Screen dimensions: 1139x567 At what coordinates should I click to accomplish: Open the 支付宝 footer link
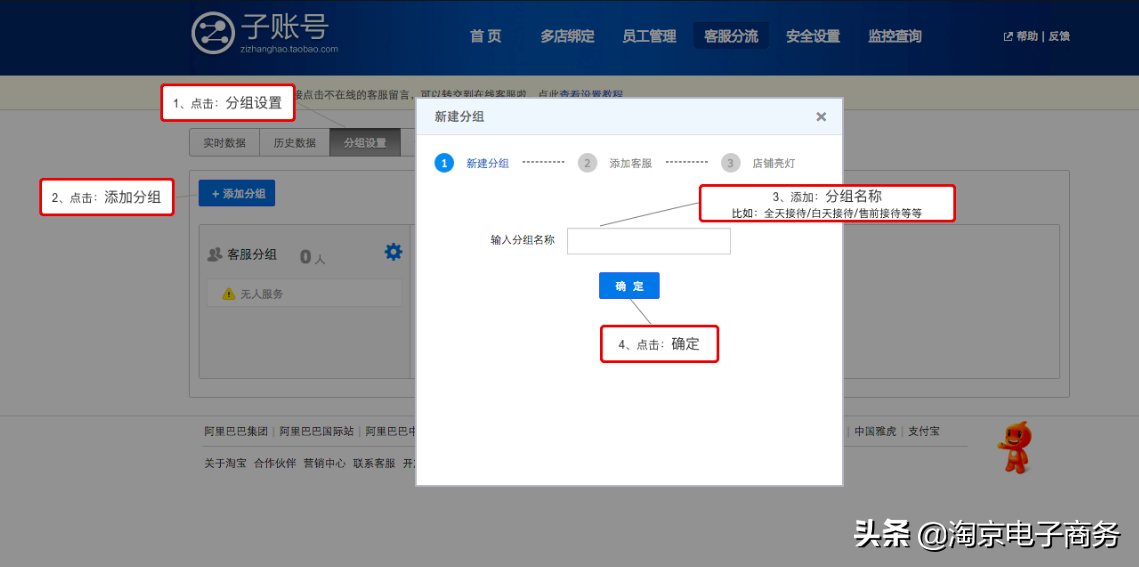[x=924, y=431]
